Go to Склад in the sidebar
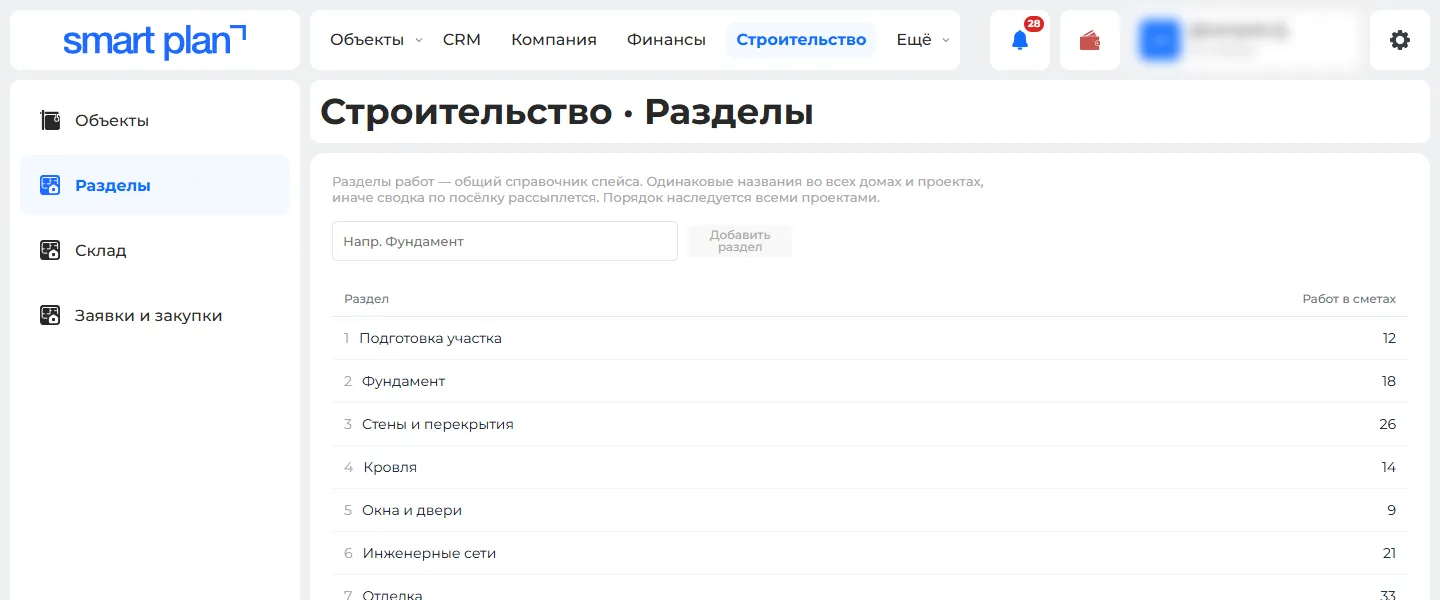Viewport: 1440px width, 600px height. (155, 250)
